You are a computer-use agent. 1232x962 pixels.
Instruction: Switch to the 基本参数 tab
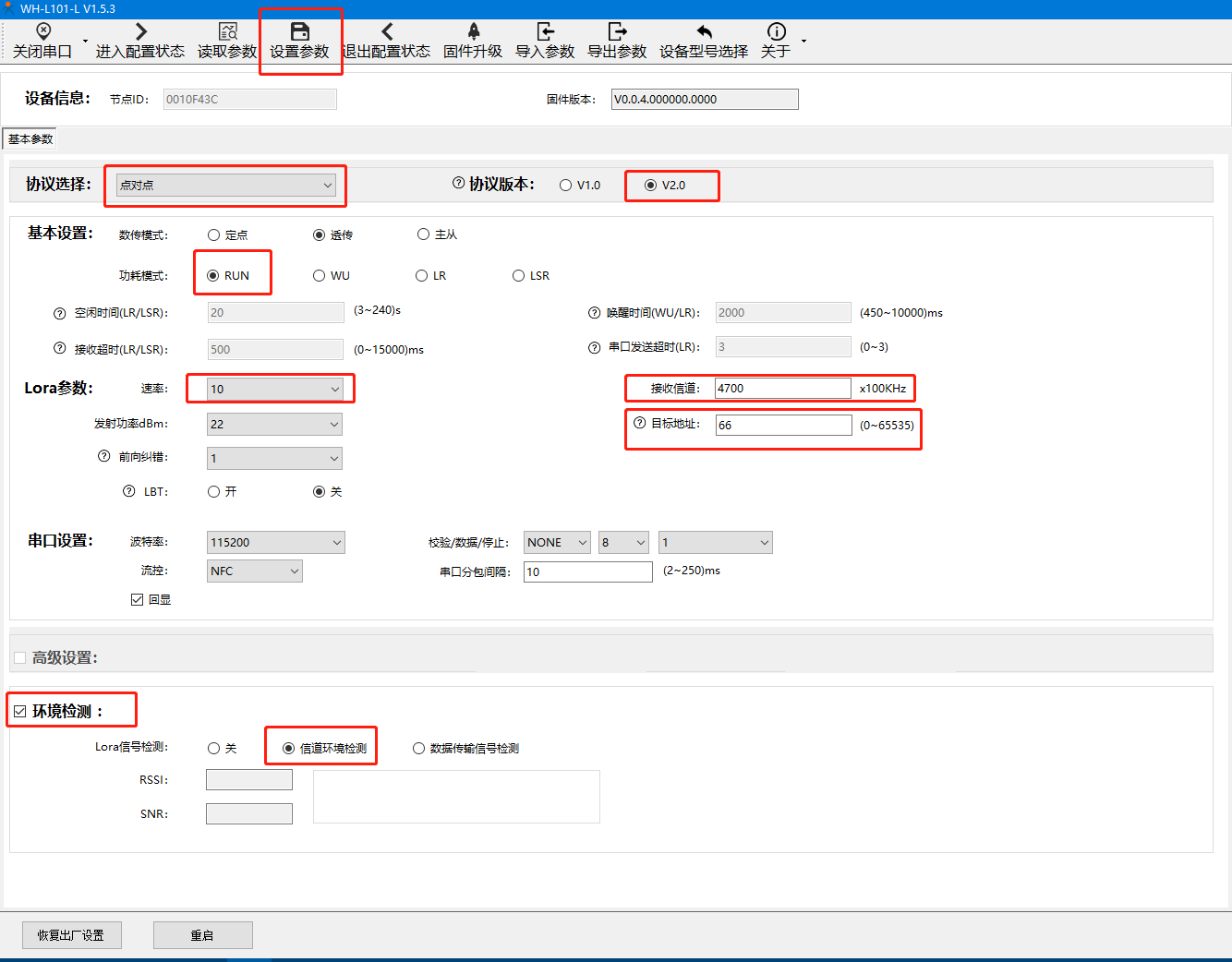30,139
